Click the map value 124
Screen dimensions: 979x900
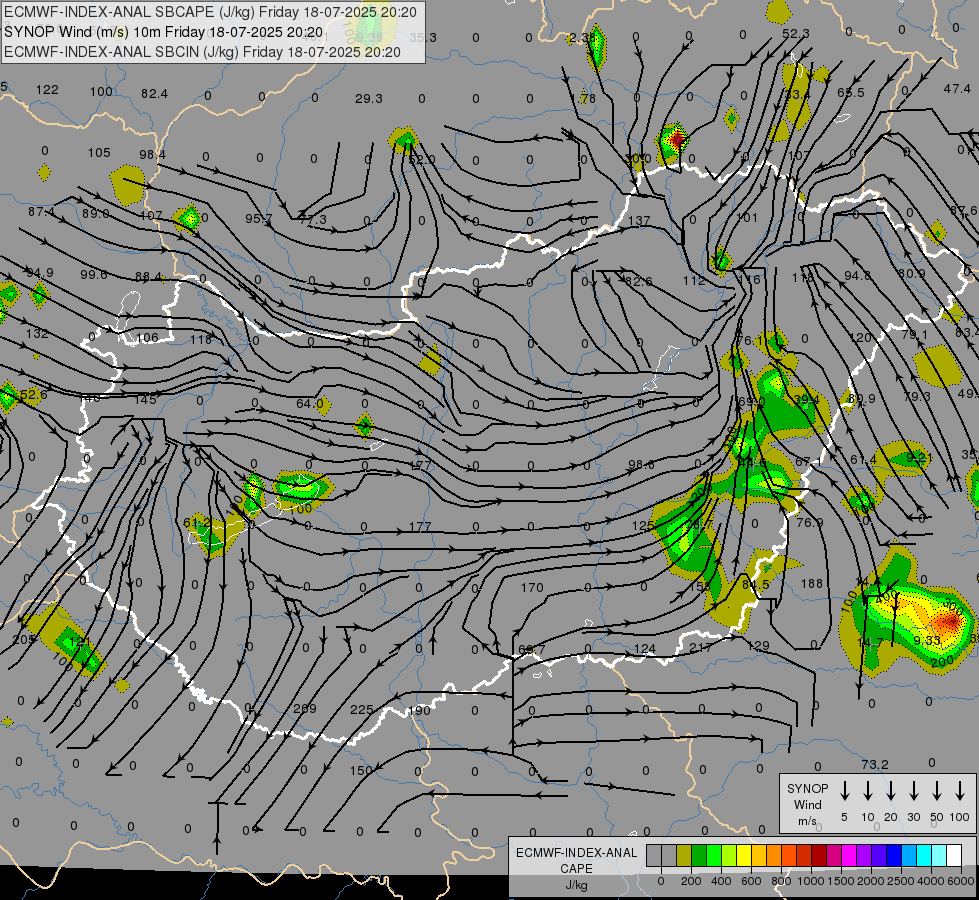click(644, 650)
